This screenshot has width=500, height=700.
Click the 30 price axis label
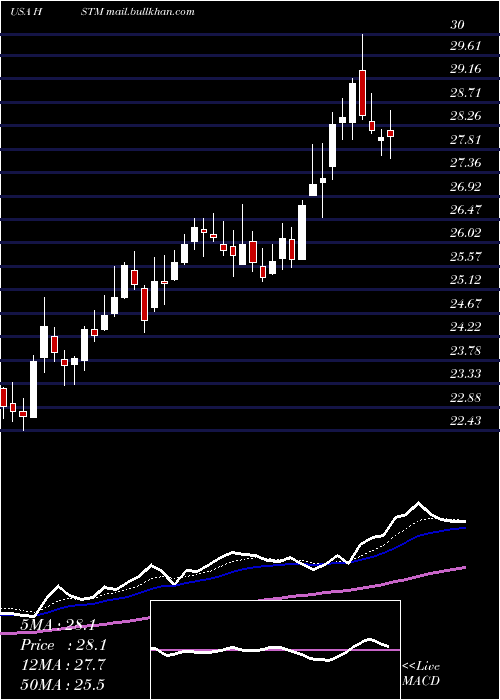coord(457,25)
